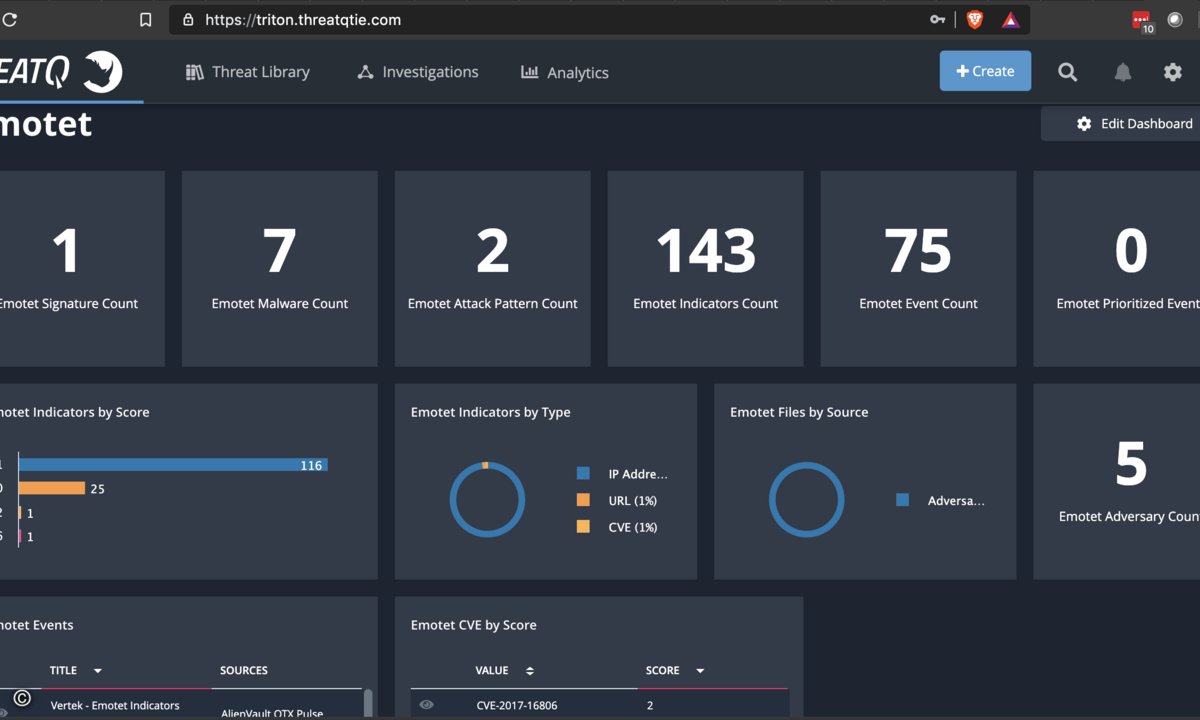Open the Emotet Event Count card

coord(919,268)
